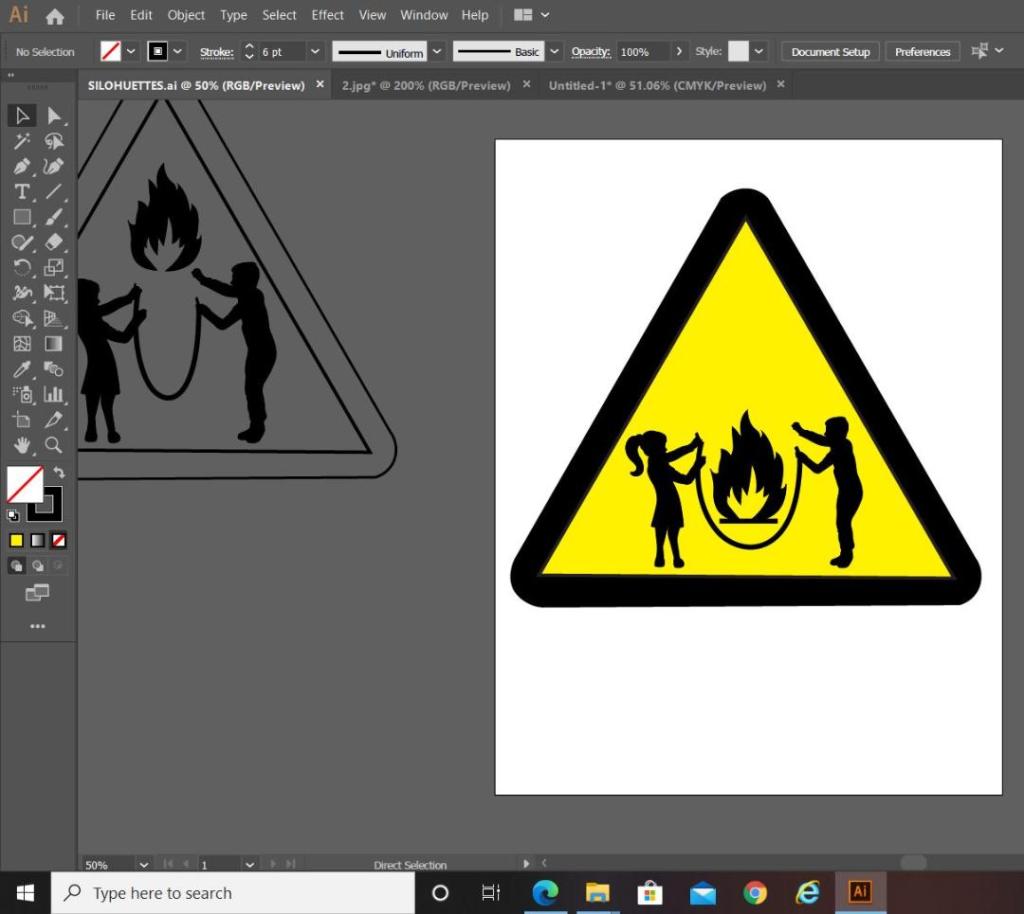Click the Document Setup button

click(x=830, y=52)
